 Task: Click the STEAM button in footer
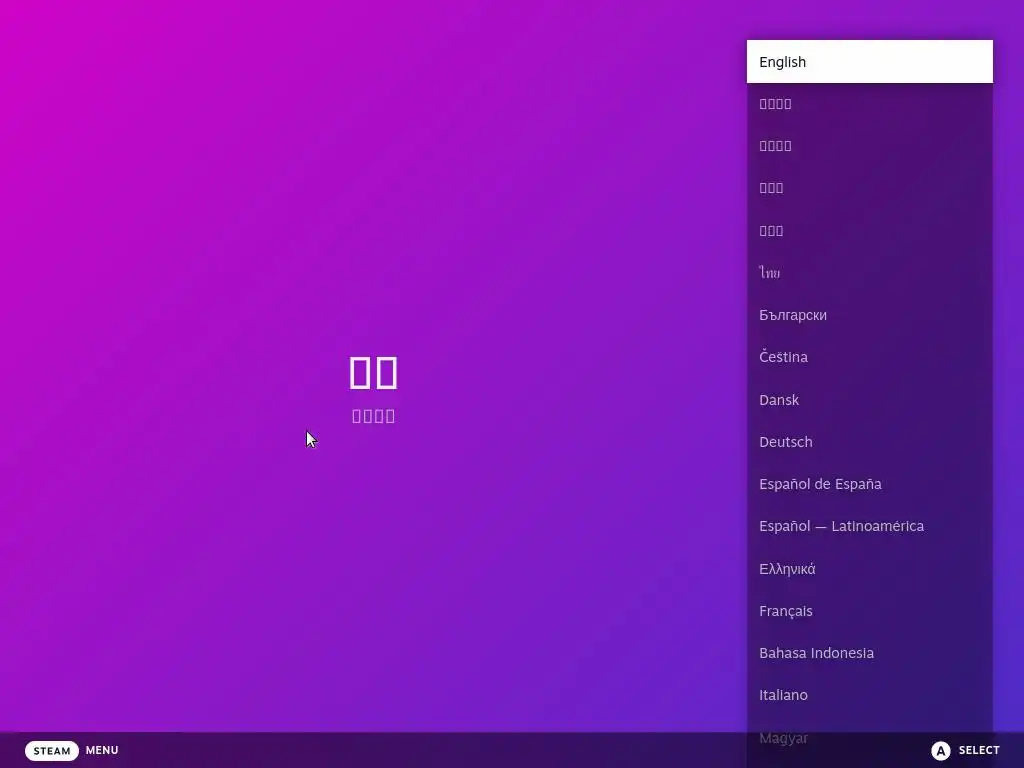coord(52,750)
